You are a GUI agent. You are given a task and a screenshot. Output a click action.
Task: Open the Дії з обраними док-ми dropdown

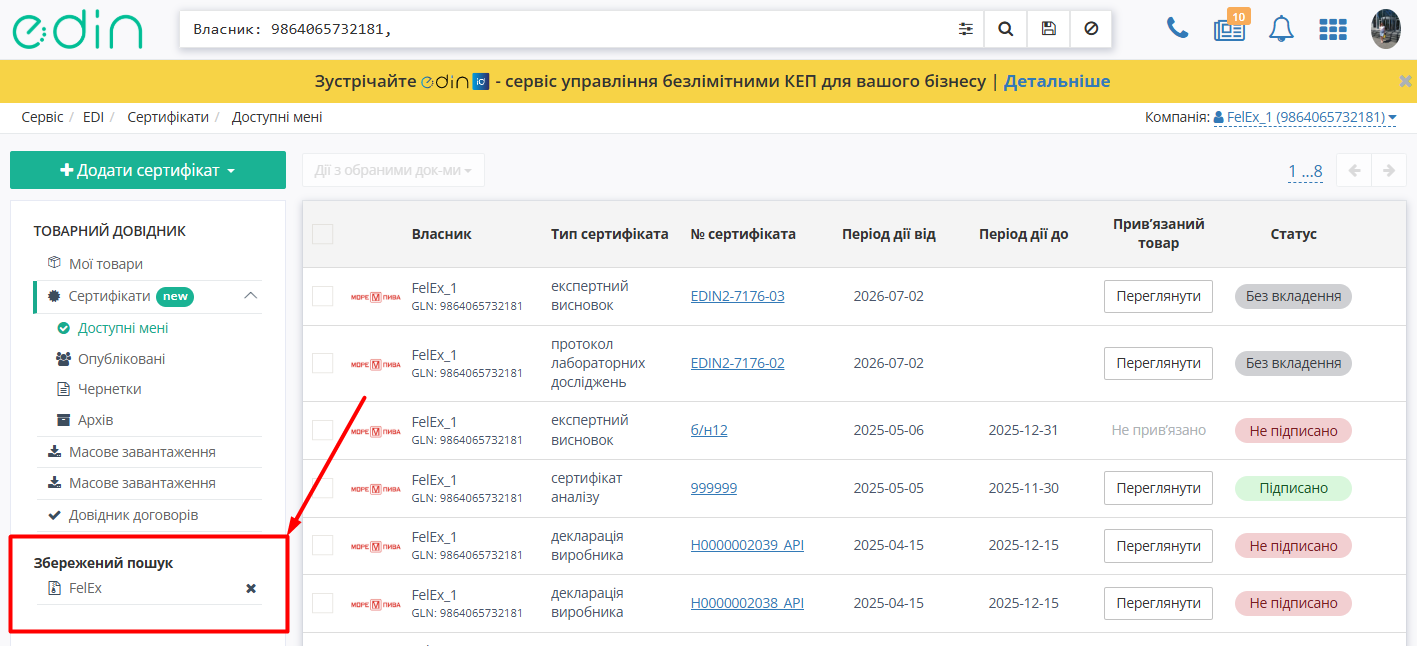tap(393, 170)
